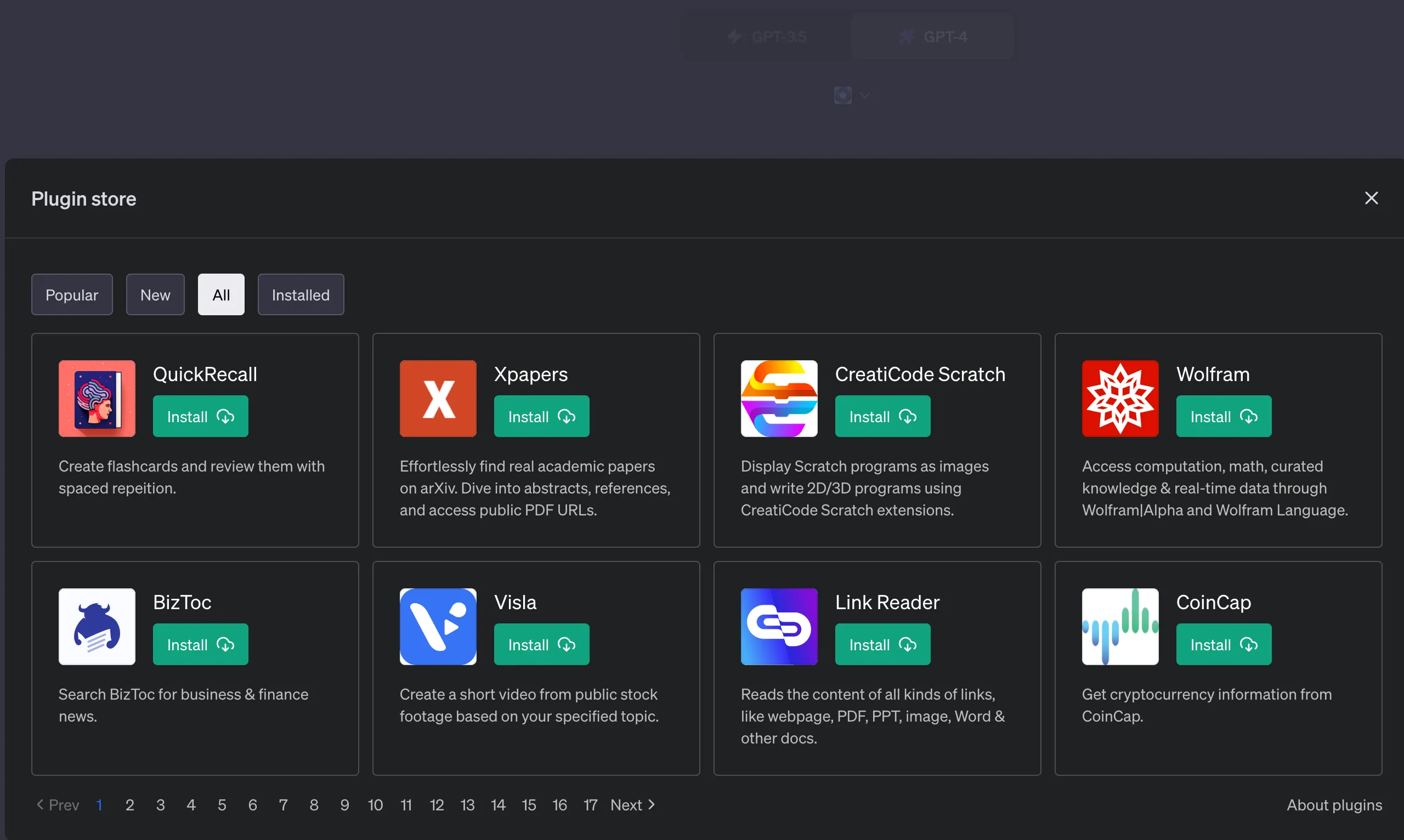Click the Wolfram plugin logo
This screenshot has width=1404, height=840.
point(1120,399)
